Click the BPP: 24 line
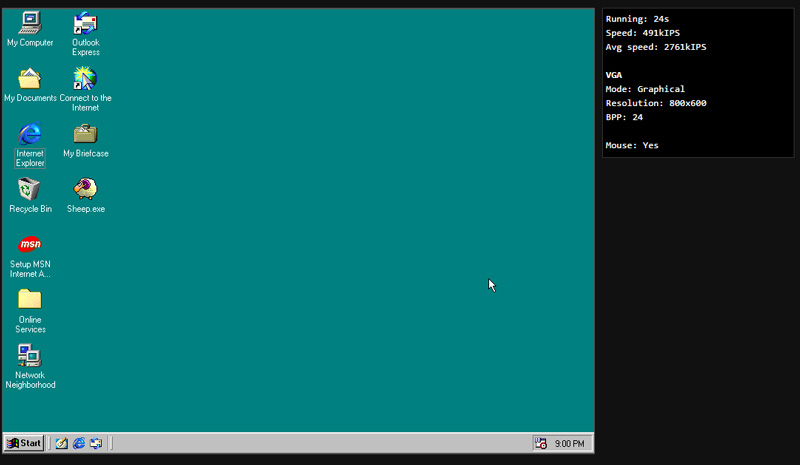This screenshot has width=800, height=465. tap(624, 117)
